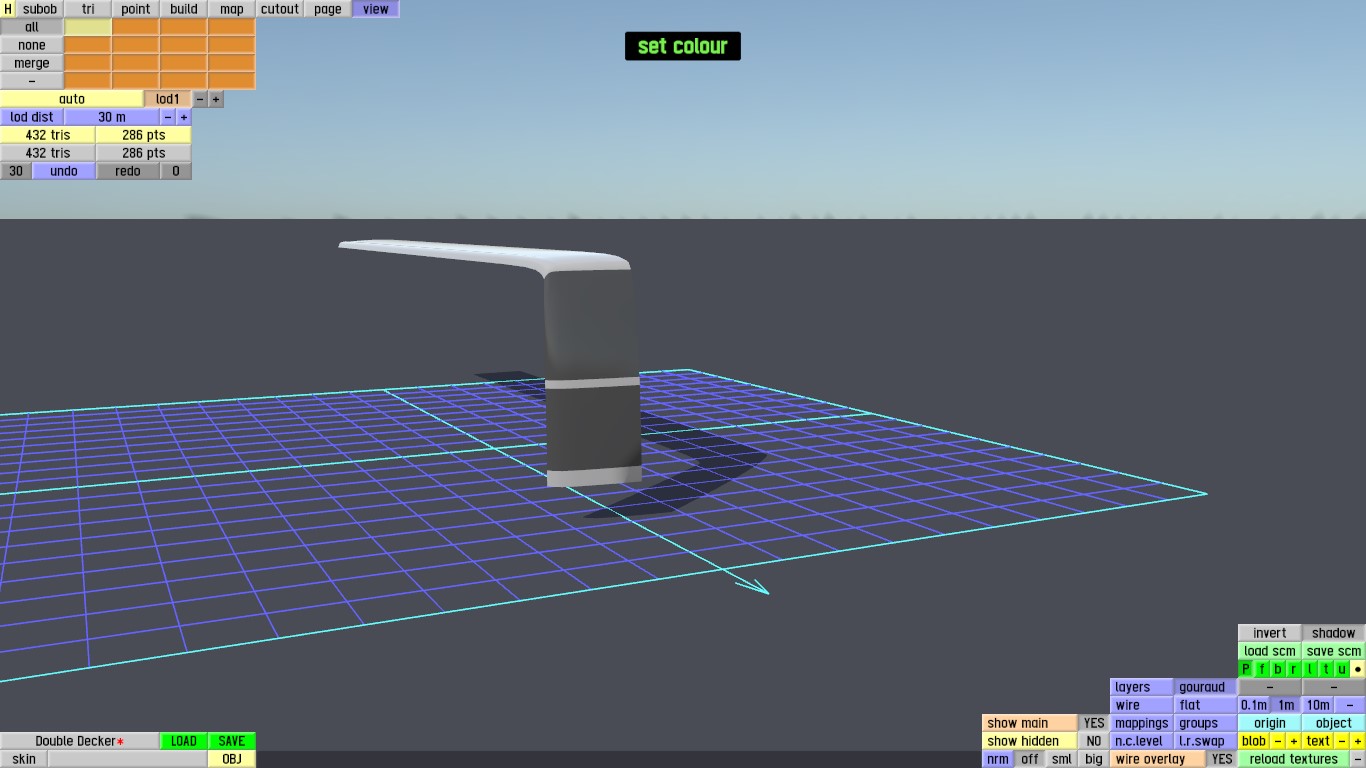The image size is (1366, 768).
Task: Click the invert button
Action: click(x=1270, y=633)
